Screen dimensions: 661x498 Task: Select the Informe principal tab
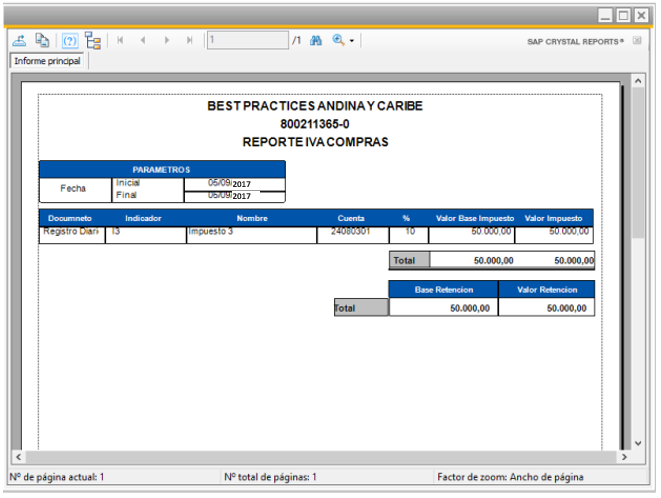point(47,61)
